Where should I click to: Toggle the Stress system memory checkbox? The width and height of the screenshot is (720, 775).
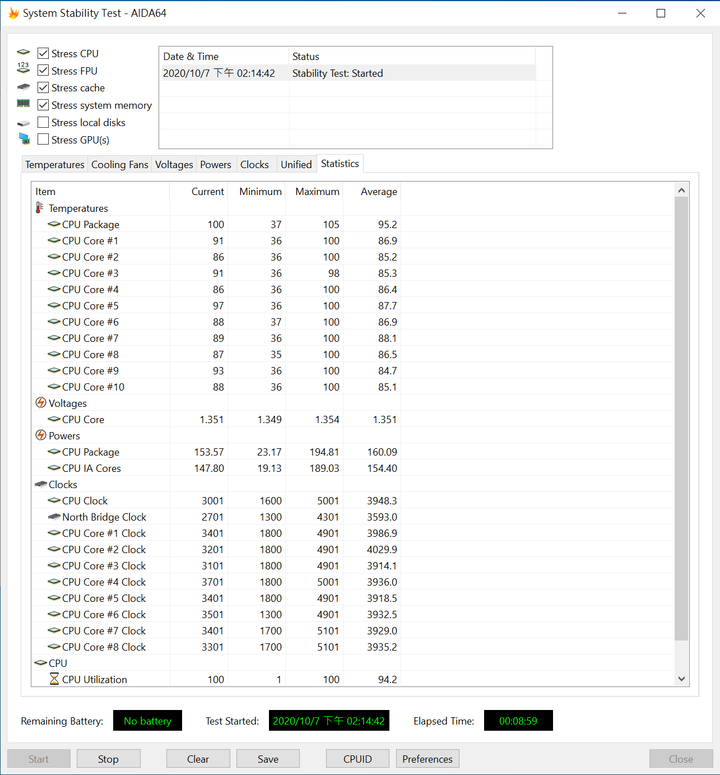[43, 105]
